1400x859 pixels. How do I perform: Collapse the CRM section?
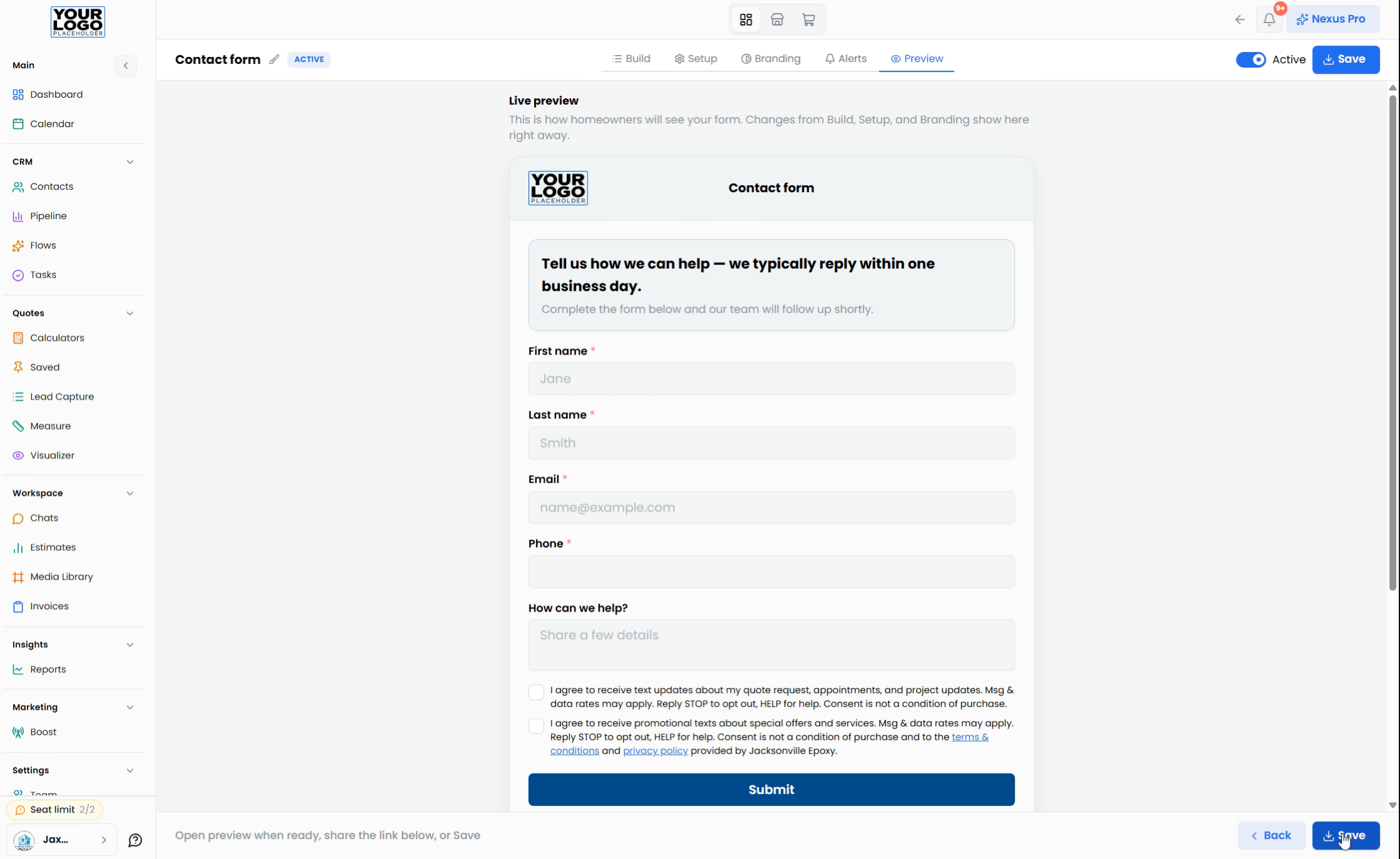130,162
